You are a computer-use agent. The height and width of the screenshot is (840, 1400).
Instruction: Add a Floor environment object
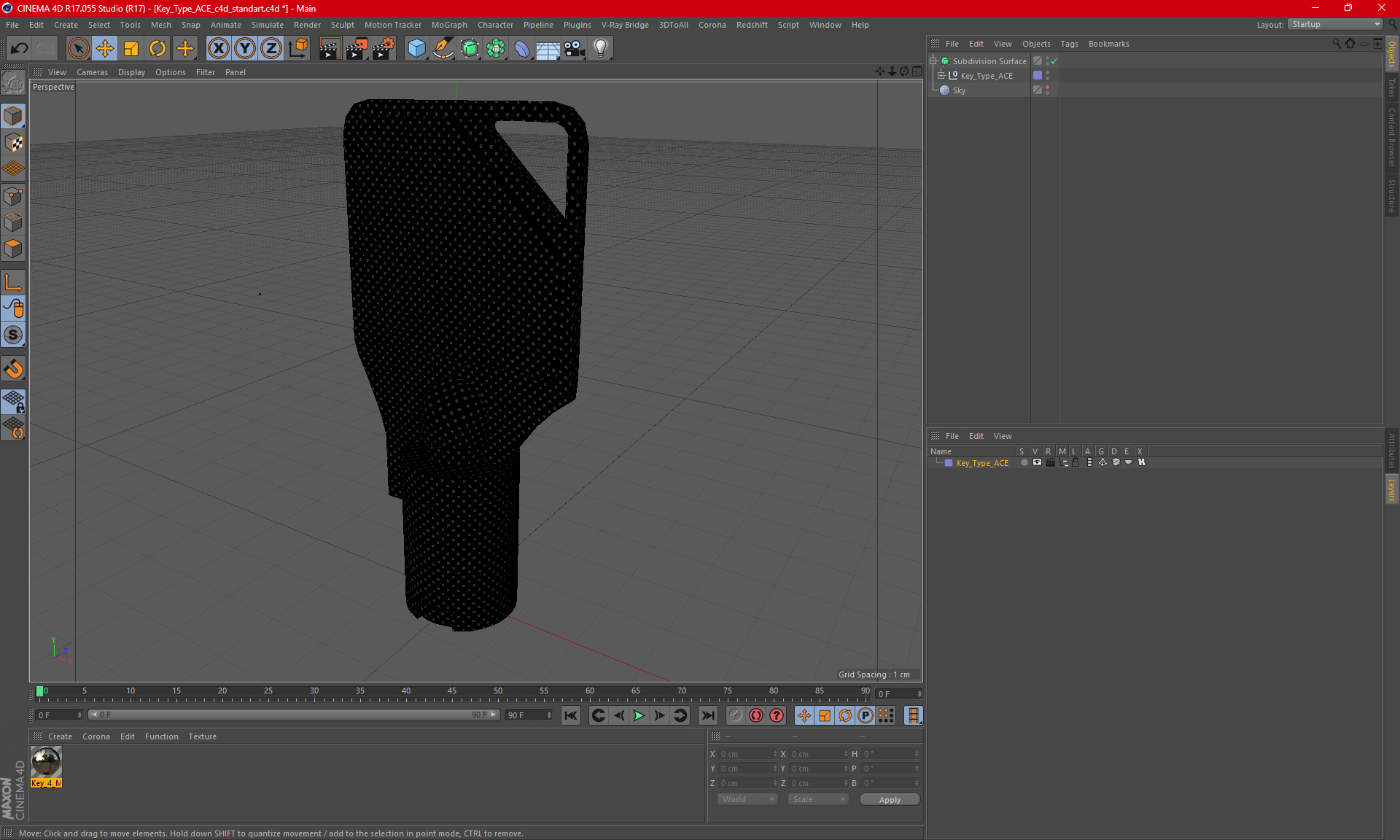(548, 49)
